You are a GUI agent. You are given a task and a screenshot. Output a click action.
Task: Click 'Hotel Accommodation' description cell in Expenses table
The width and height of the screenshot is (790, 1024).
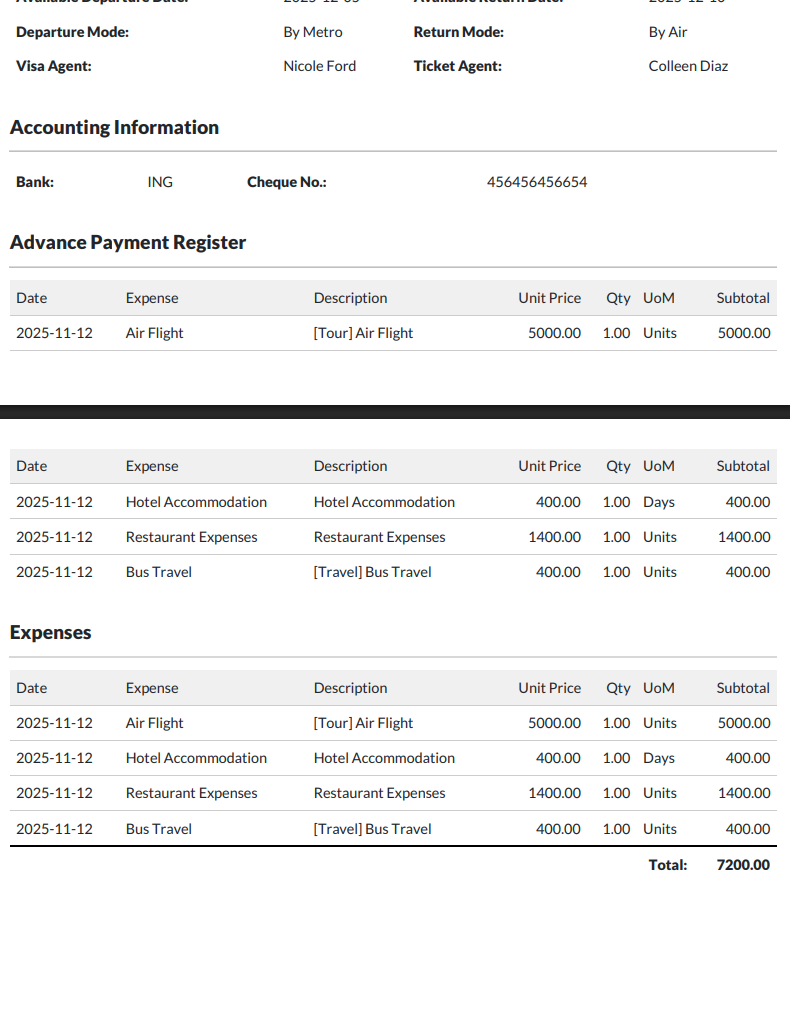point(384,758)
